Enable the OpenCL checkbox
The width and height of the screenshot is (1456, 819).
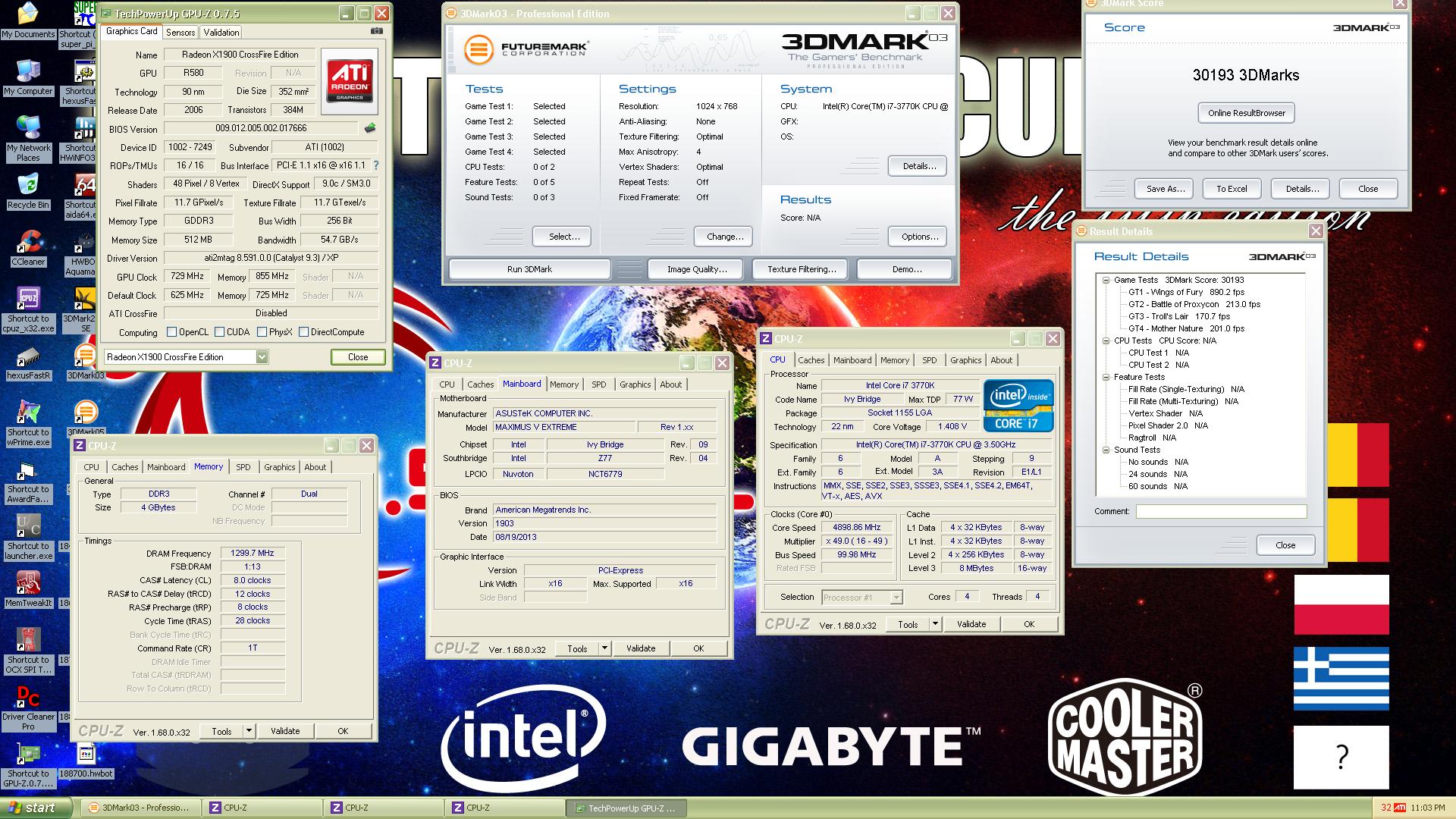point(171,332)
